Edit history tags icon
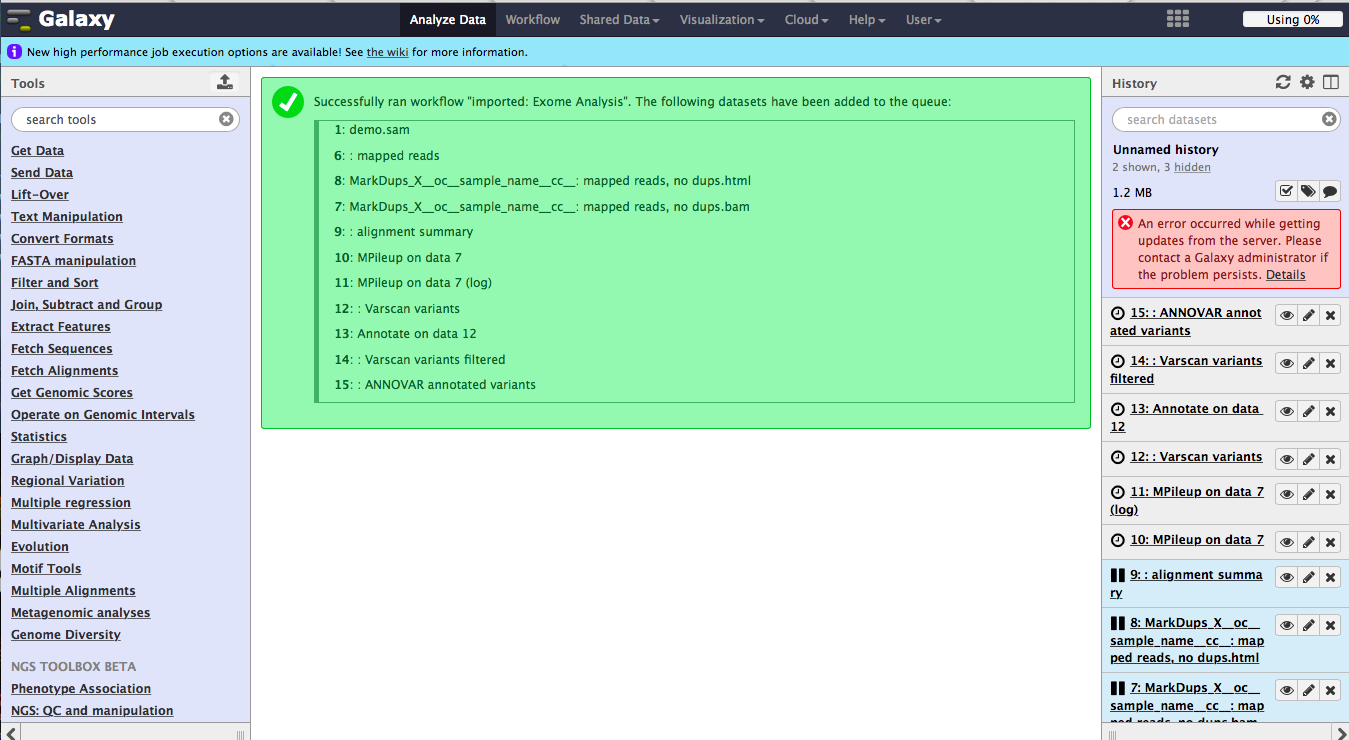The height and width of the screenshot is (740, 1349). click(1308, 191)
